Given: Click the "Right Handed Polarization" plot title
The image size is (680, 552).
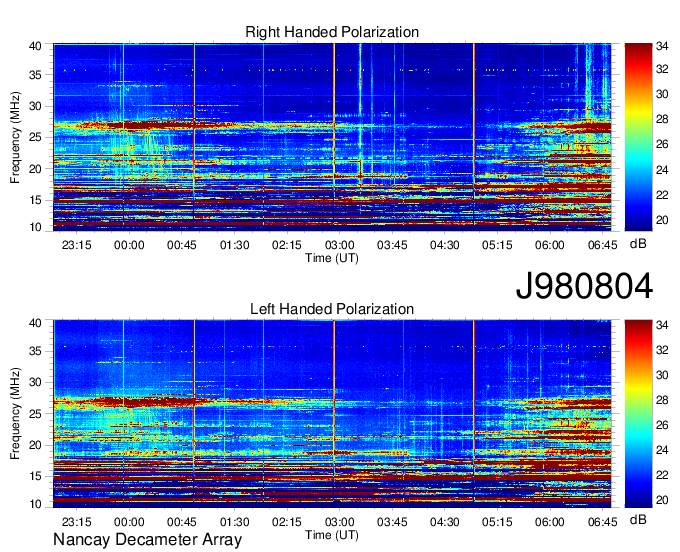Looking at the screenshot, I should click(332, 32).
